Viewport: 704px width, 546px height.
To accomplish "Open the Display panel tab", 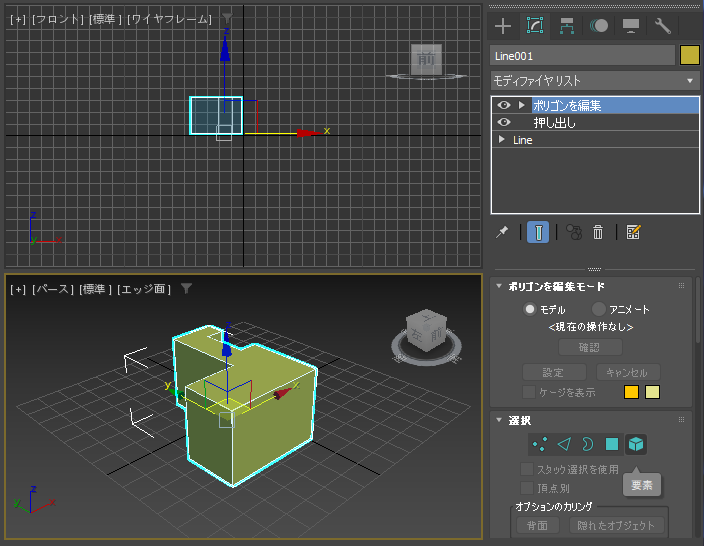I will 631,26.
